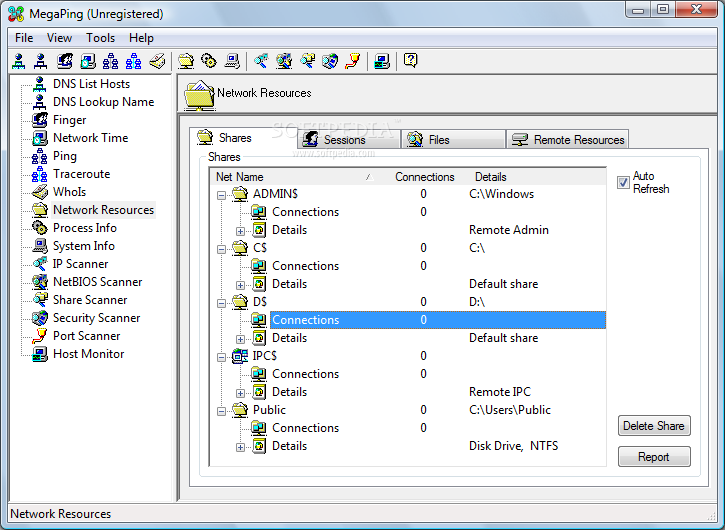Select Network Time in the sidebar
Screen dimensions: 725x530
[91, 138]
